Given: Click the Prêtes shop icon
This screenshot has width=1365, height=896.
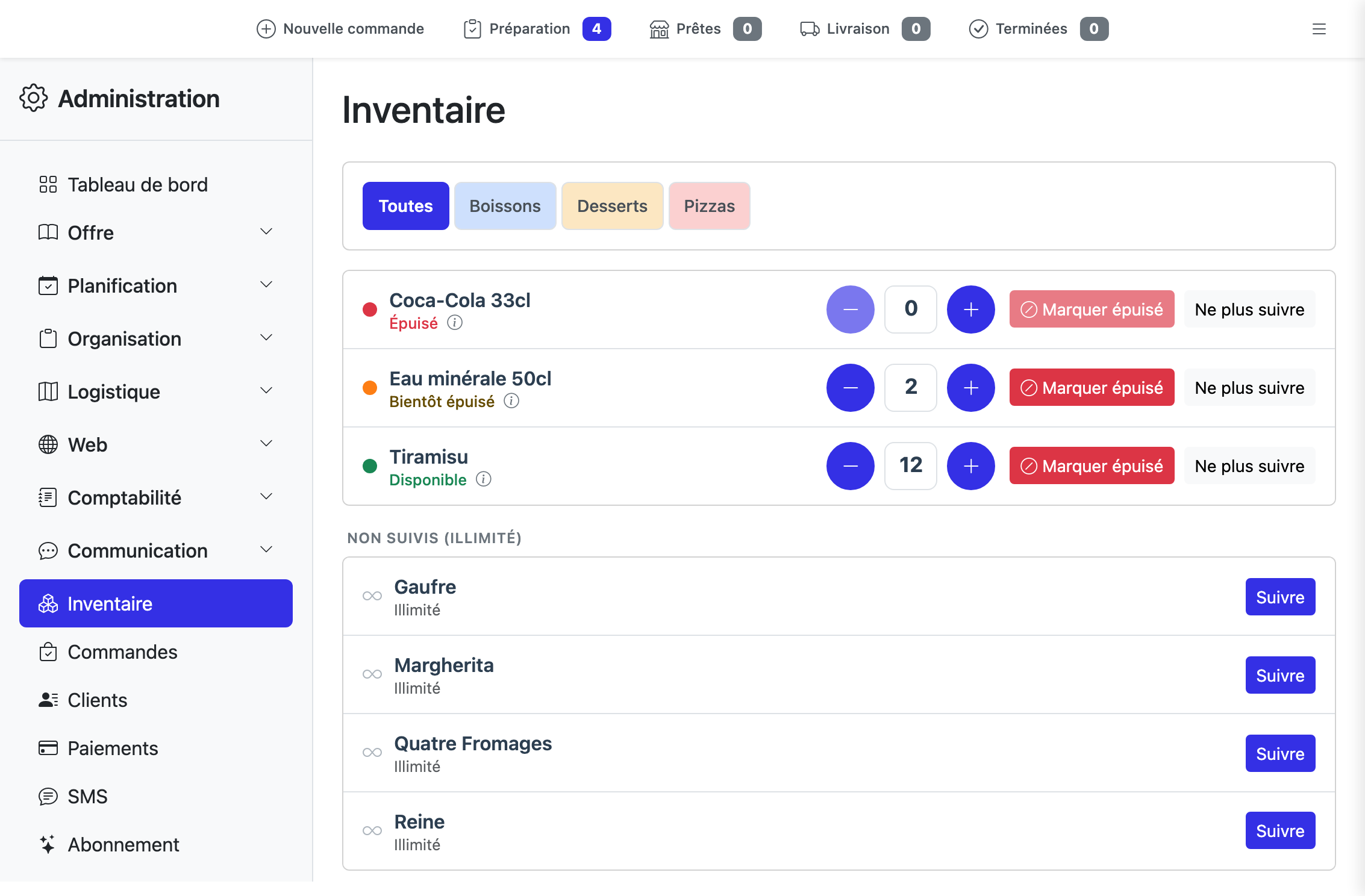Looking at the screenshot, I should (660, 29).
